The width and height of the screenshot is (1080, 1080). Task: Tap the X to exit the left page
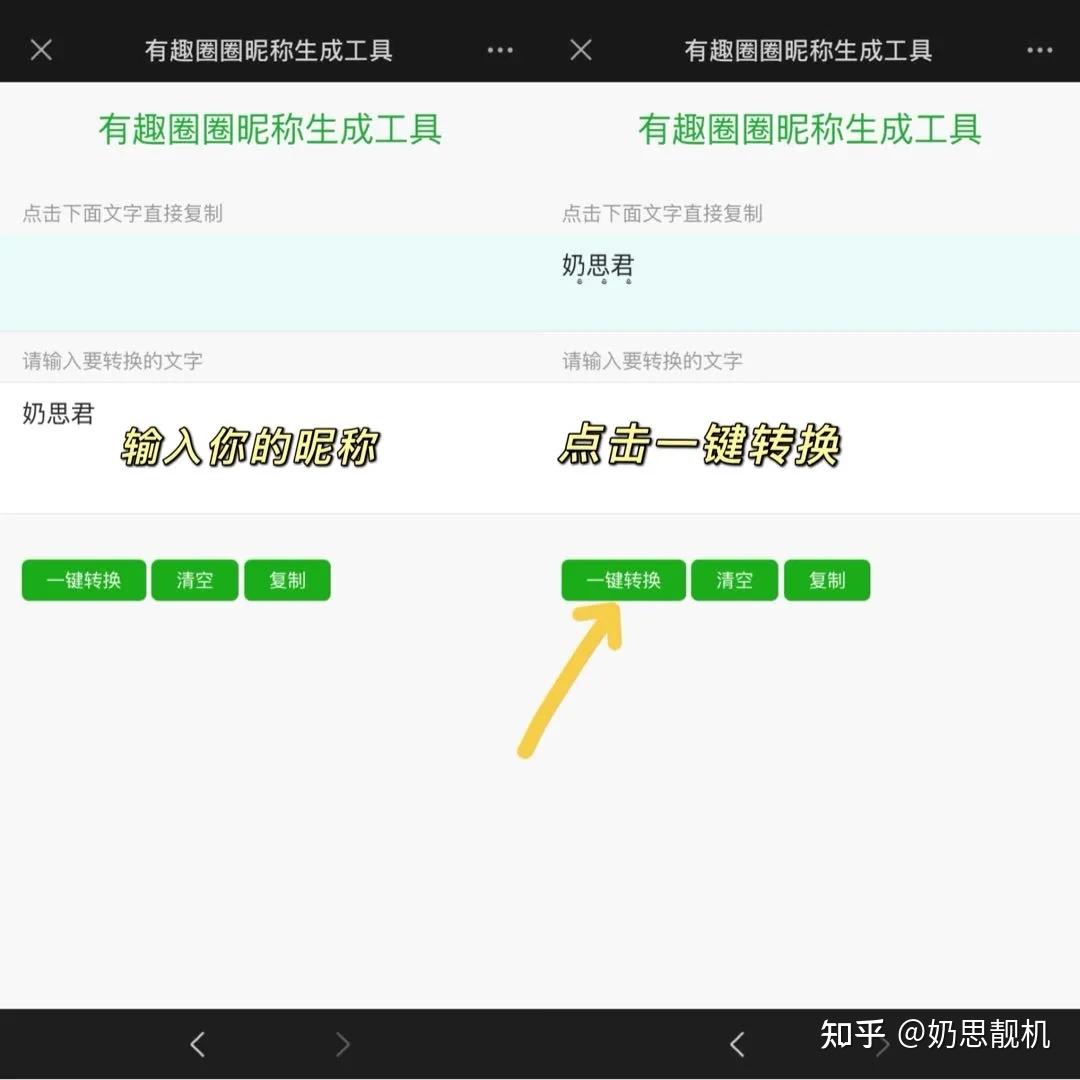click(x=40, y=48)
